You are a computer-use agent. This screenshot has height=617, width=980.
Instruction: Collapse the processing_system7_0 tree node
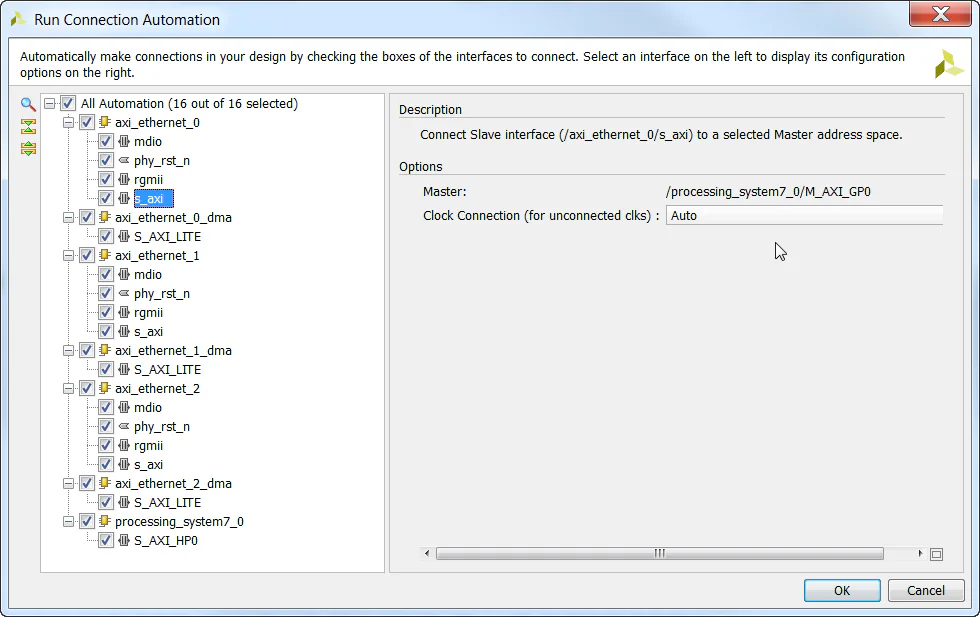[x=68, y=521]
